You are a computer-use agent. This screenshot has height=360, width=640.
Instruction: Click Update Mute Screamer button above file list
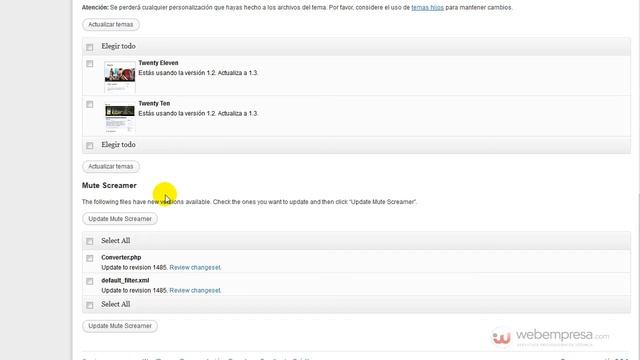point(120,219)
